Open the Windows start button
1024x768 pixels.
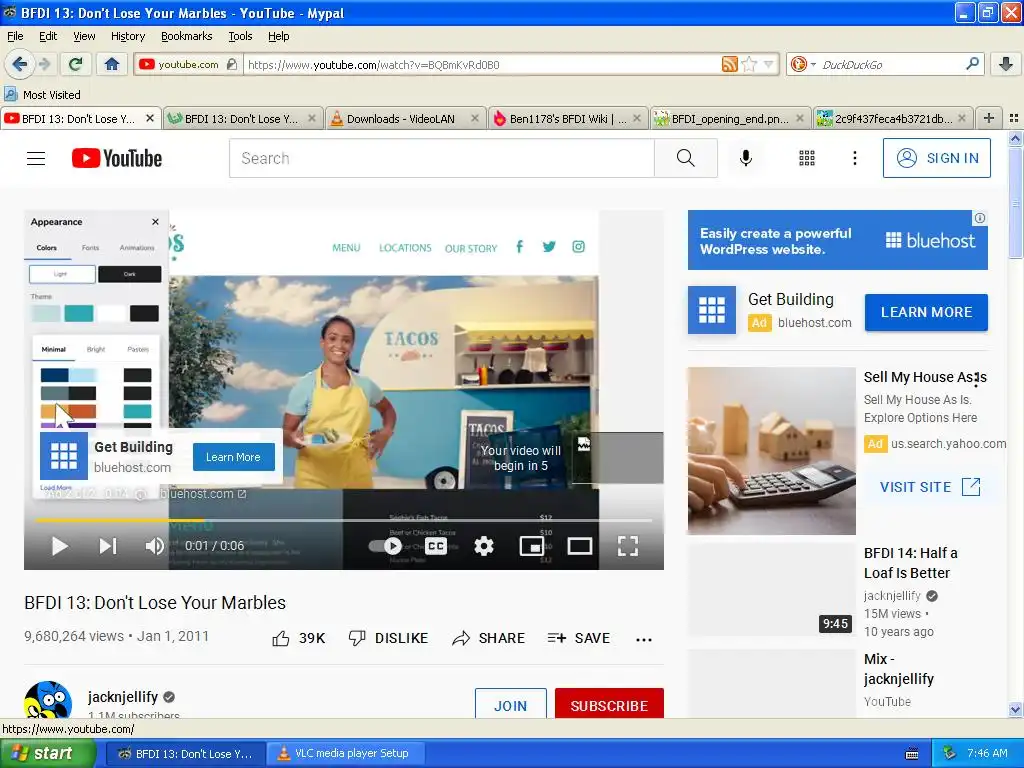pos(47,754)
